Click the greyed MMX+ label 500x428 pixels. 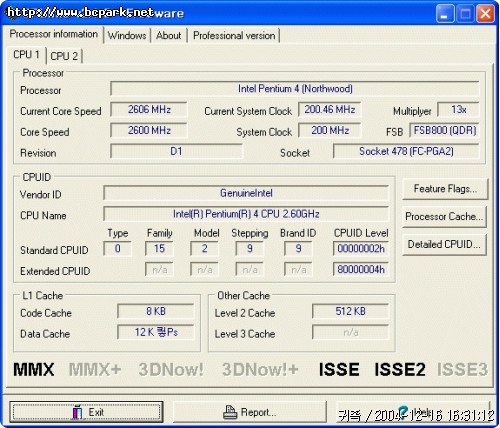(x=95, y=369)
